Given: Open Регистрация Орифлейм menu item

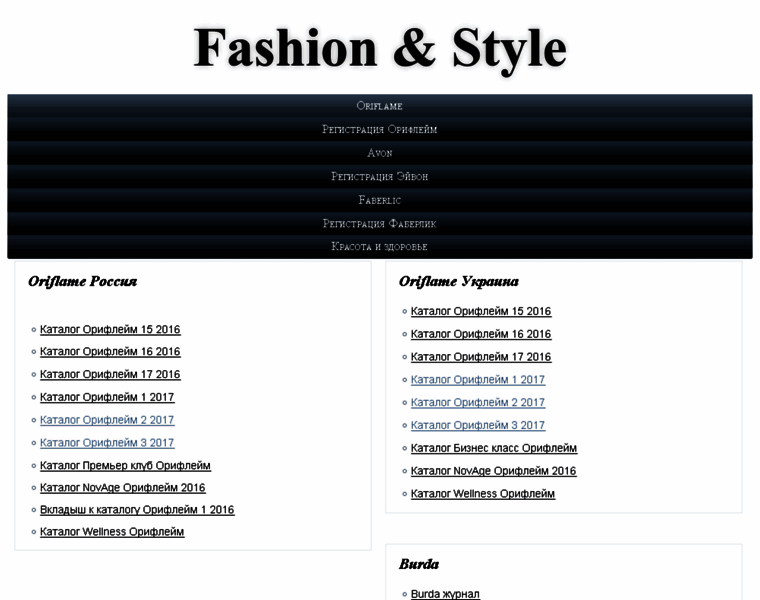Looking at the screenshot, I should click(x=380, y=129).
